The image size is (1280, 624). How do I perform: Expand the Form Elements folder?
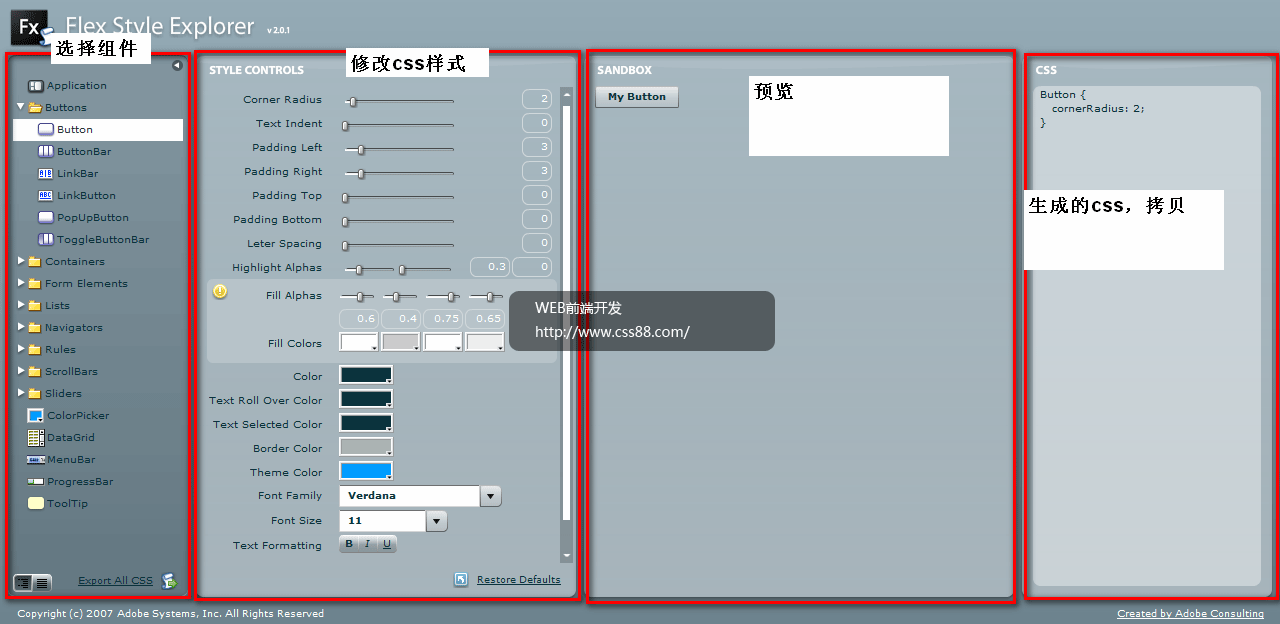[x=21, y=283]
